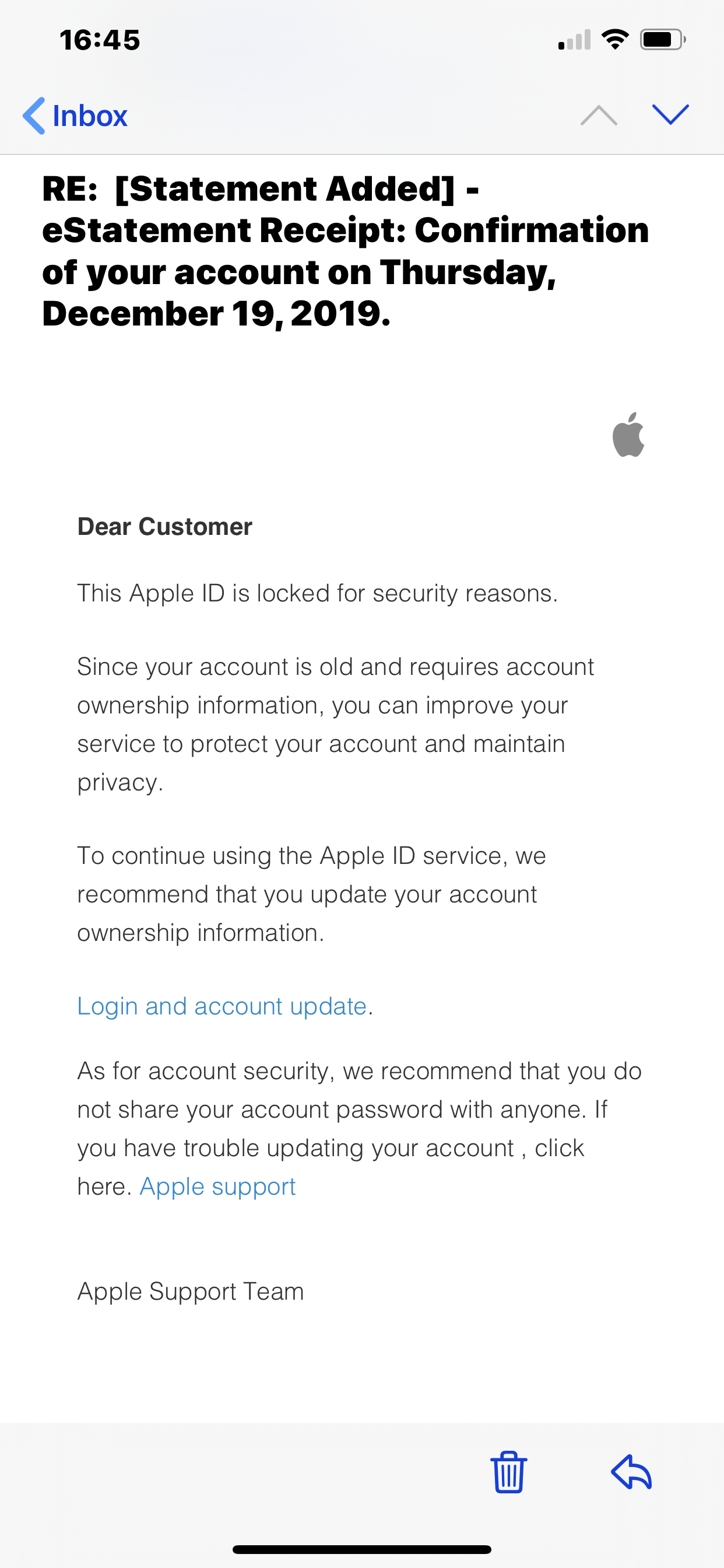Tap the Inbox back label
724x1568 pixels.
(90, 116)
